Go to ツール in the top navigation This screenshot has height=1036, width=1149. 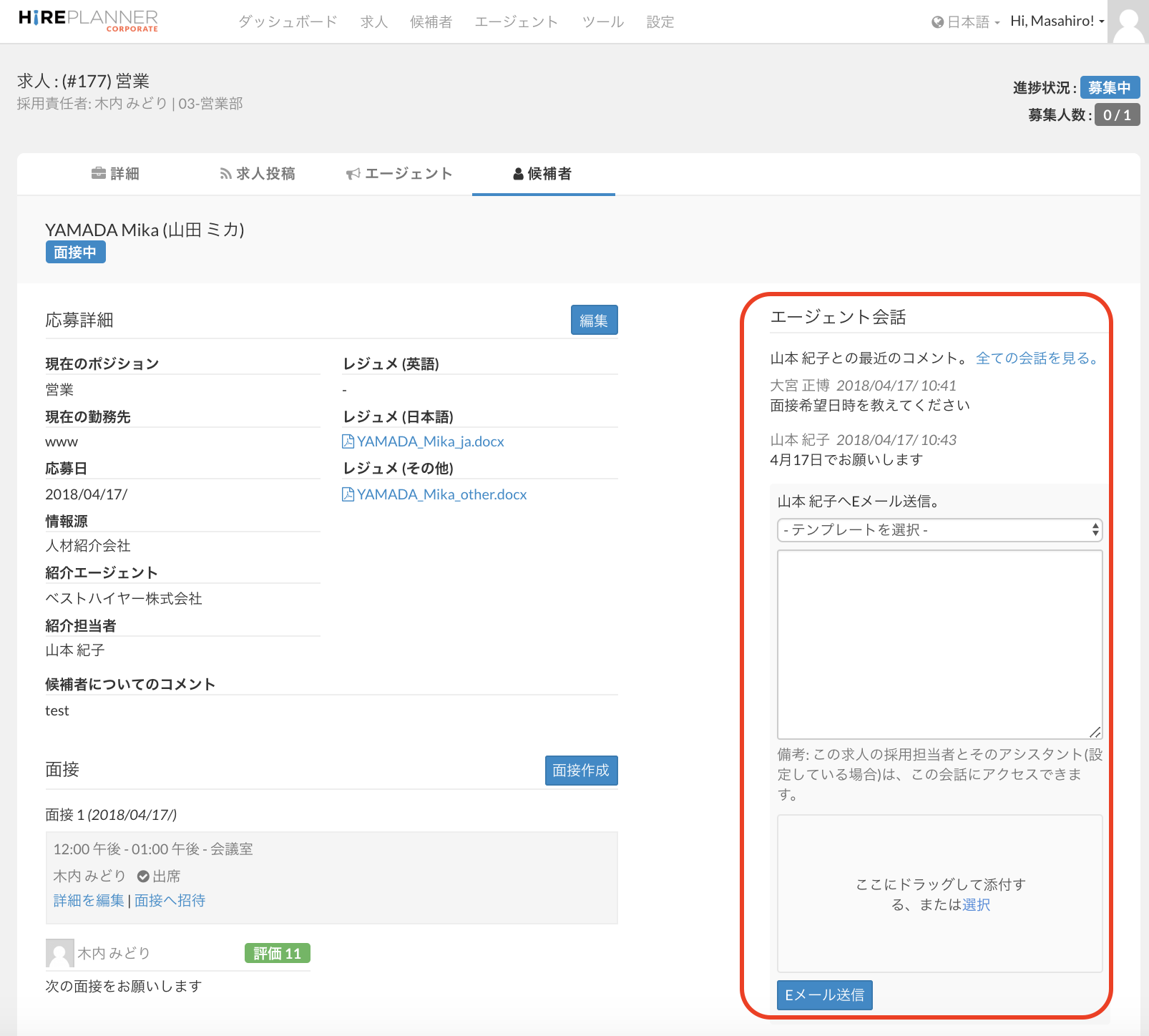click(602, 22)
